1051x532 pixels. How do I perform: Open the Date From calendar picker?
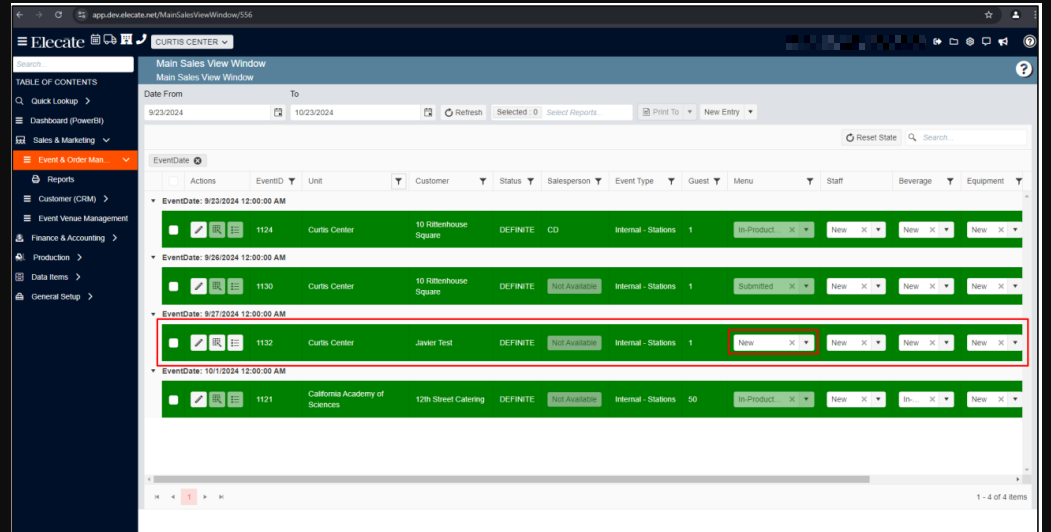[278, 112]
